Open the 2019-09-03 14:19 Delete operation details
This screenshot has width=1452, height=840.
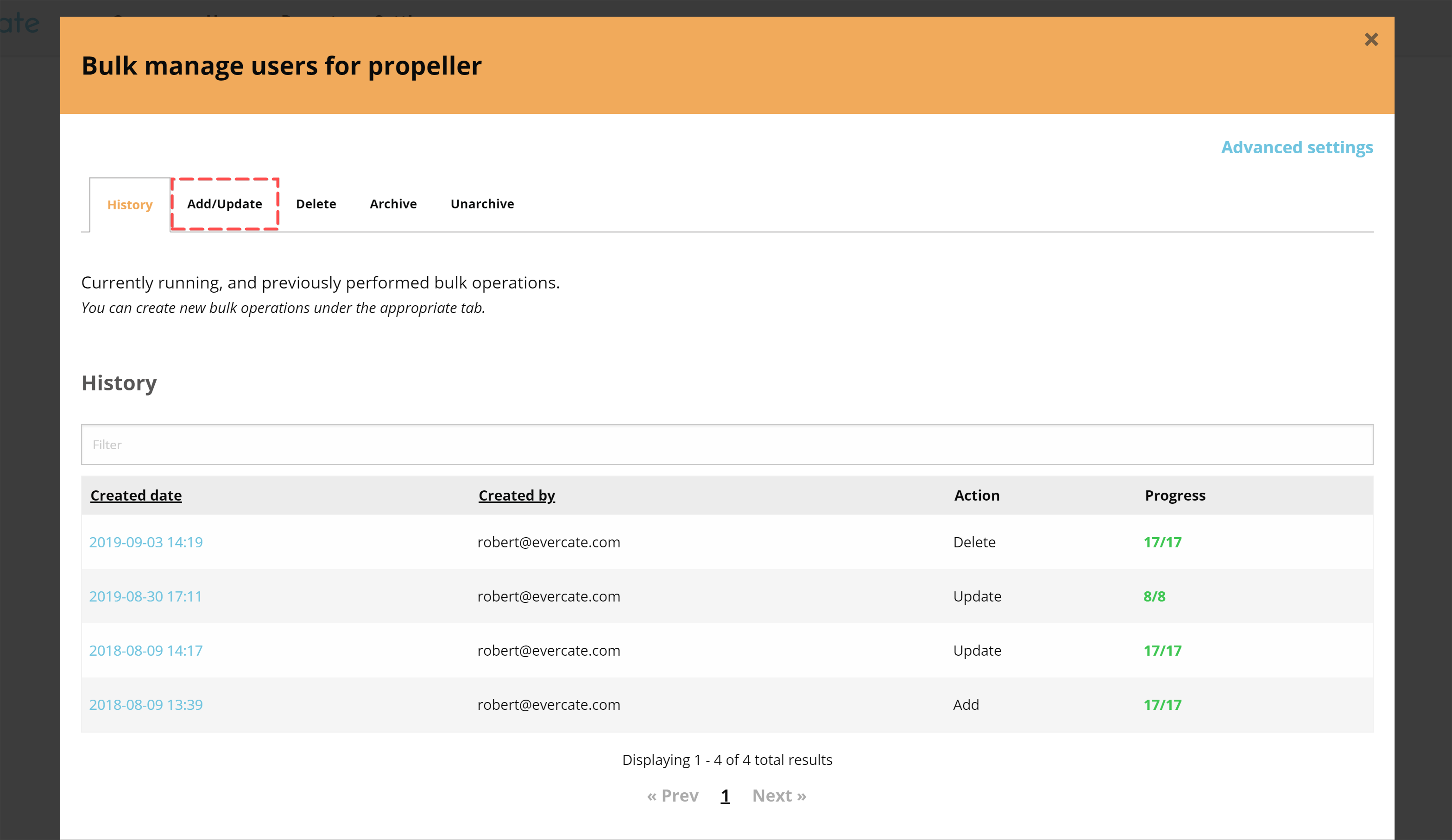point(146,542)
